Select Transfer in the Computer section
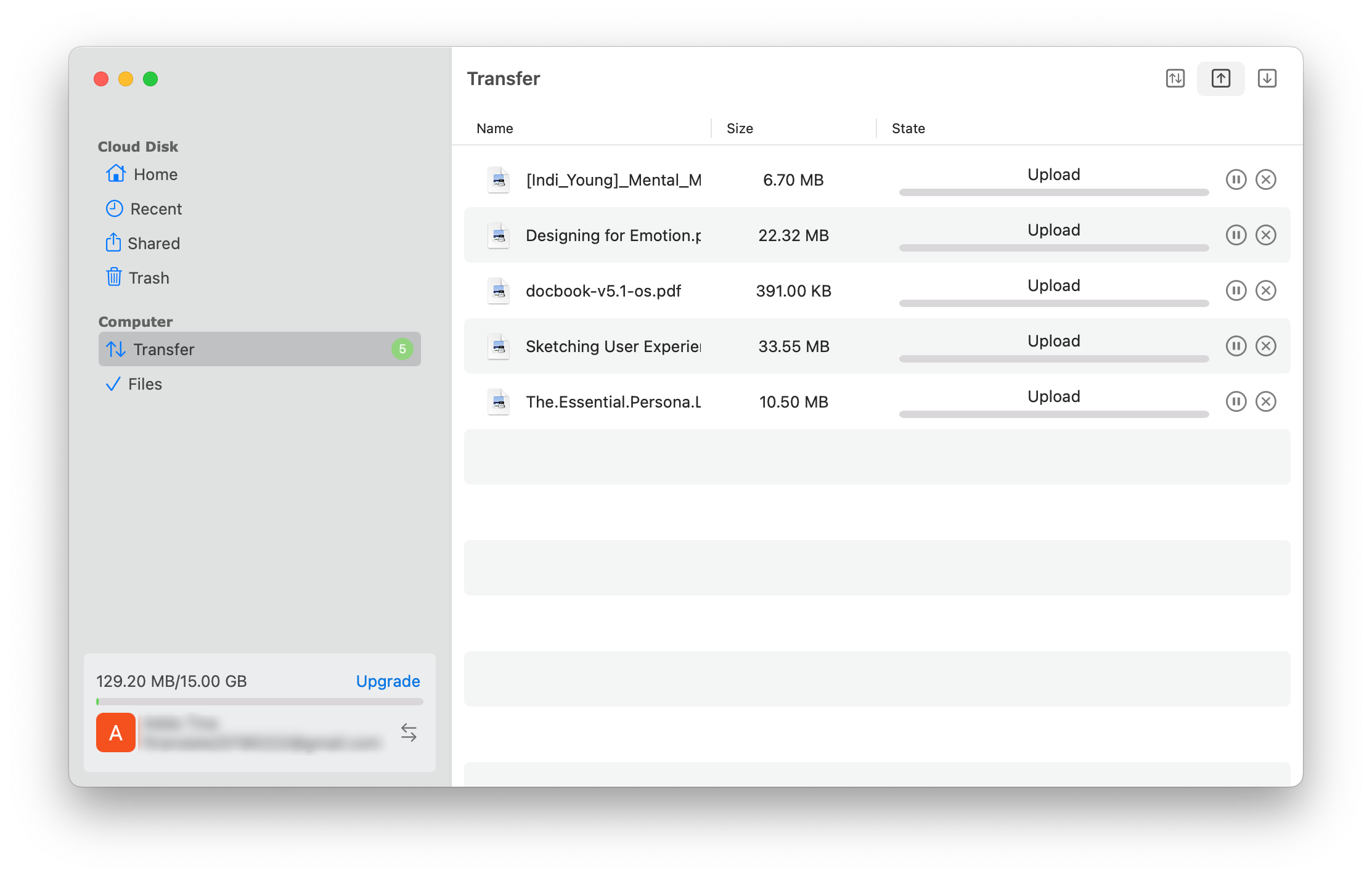The height and width of the screenshot is (878, 1372). (x=259, y=349)
